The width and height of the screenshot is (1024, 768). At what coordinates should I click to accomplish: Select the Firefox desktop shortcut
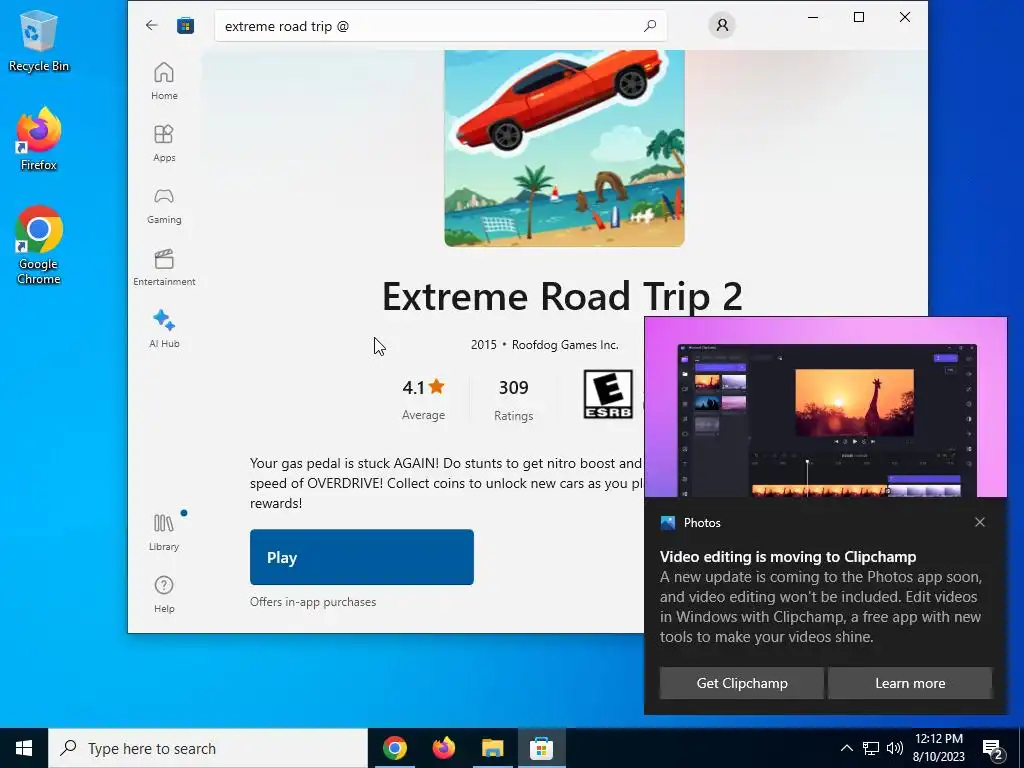point(39,140)
